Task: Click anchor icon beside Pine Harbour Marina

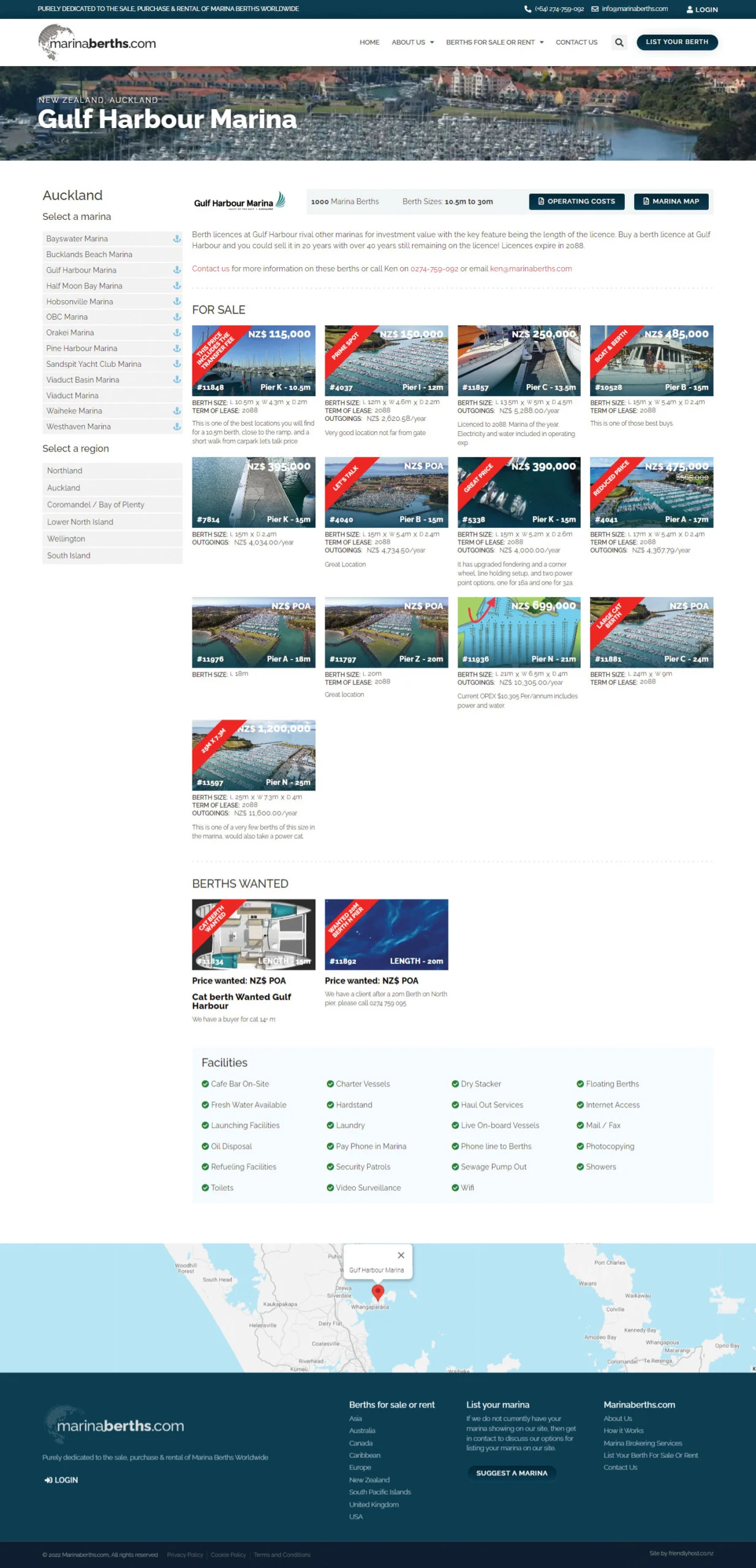Action: coord(177,349)
